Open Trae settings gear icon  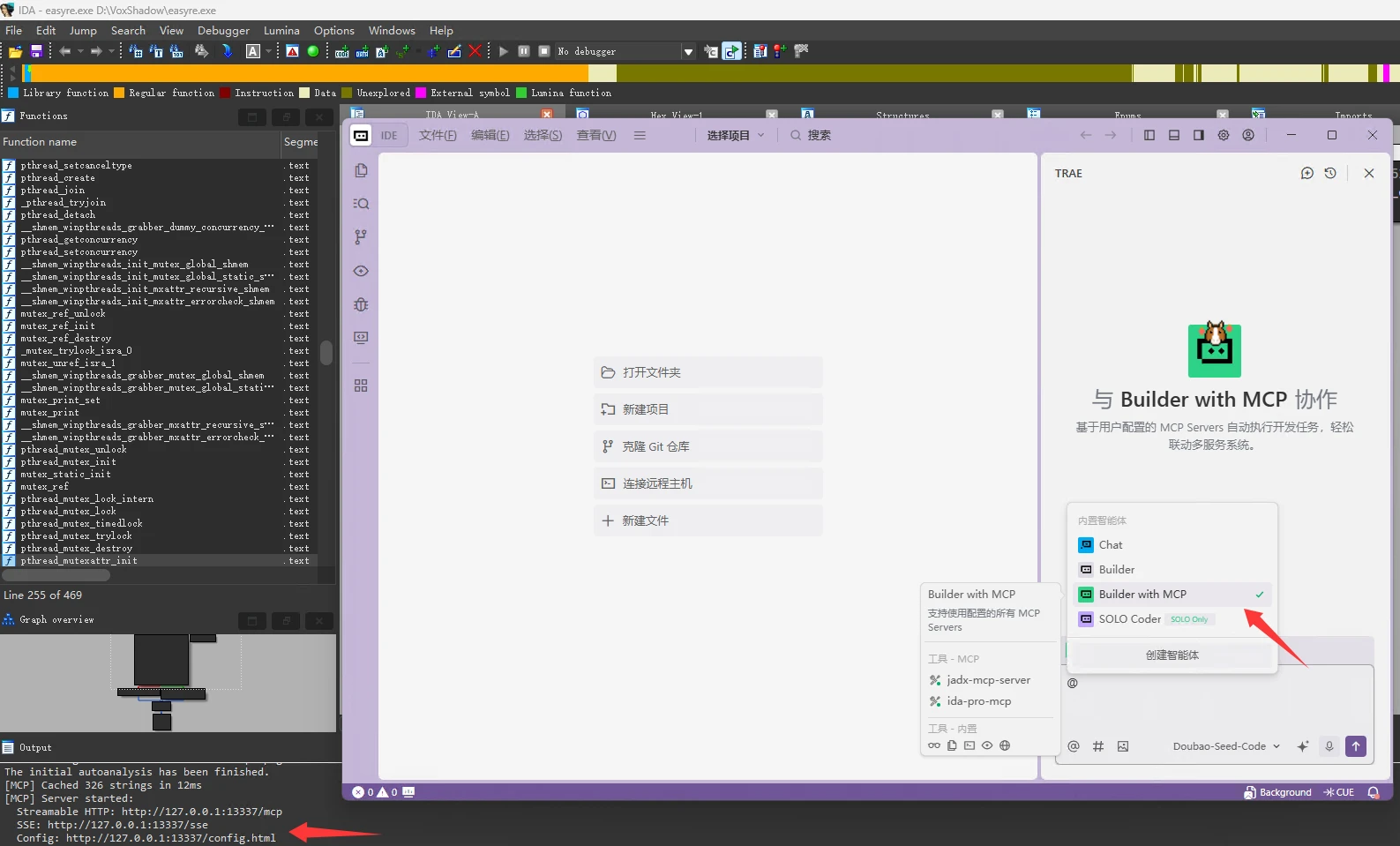click(x=1223, y=135)
